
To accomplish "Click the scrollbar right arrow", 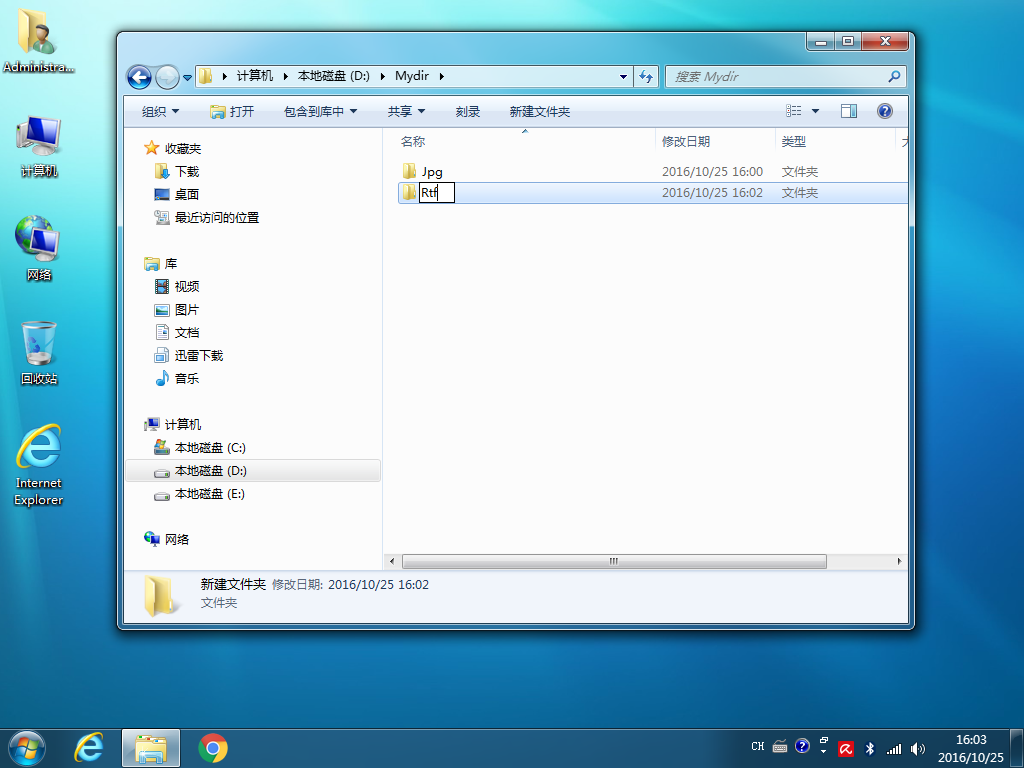I will point(899,561).
